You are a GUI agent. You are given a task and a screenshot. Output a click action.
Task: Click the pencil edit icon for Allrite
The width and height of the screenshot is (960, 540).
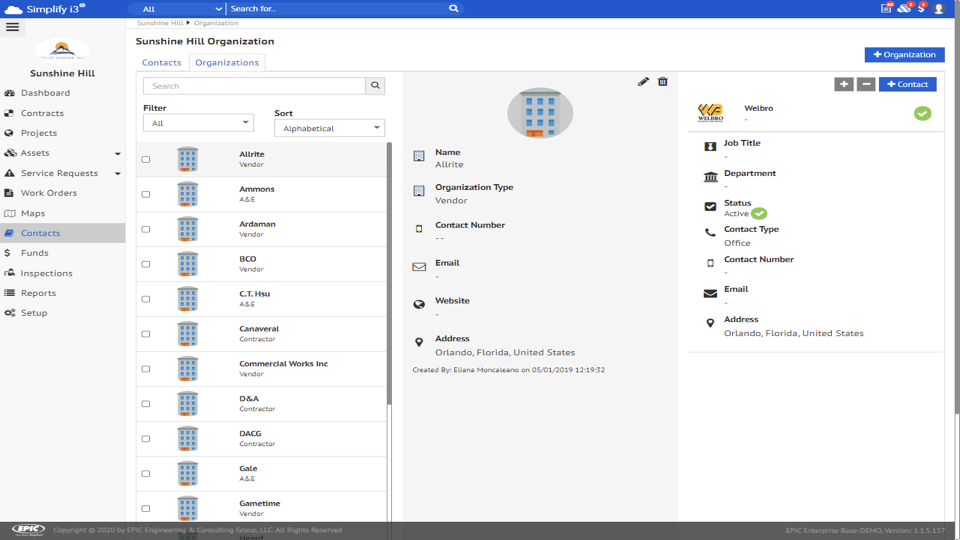point(643,82)
